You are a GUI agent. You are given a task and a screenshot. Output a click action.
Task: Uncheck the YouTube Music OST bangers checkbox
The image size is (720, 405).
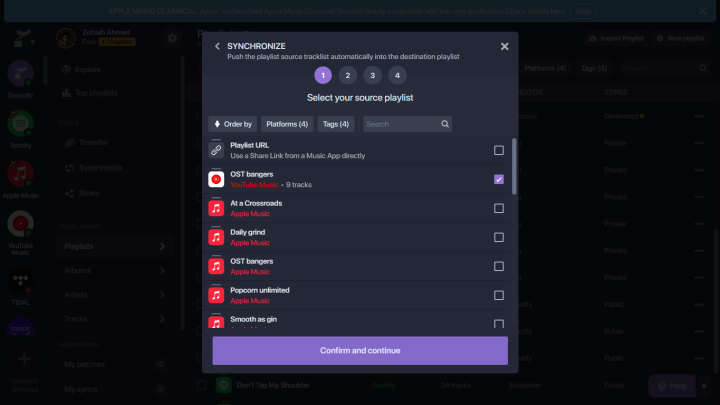click(x=499, y=179)
